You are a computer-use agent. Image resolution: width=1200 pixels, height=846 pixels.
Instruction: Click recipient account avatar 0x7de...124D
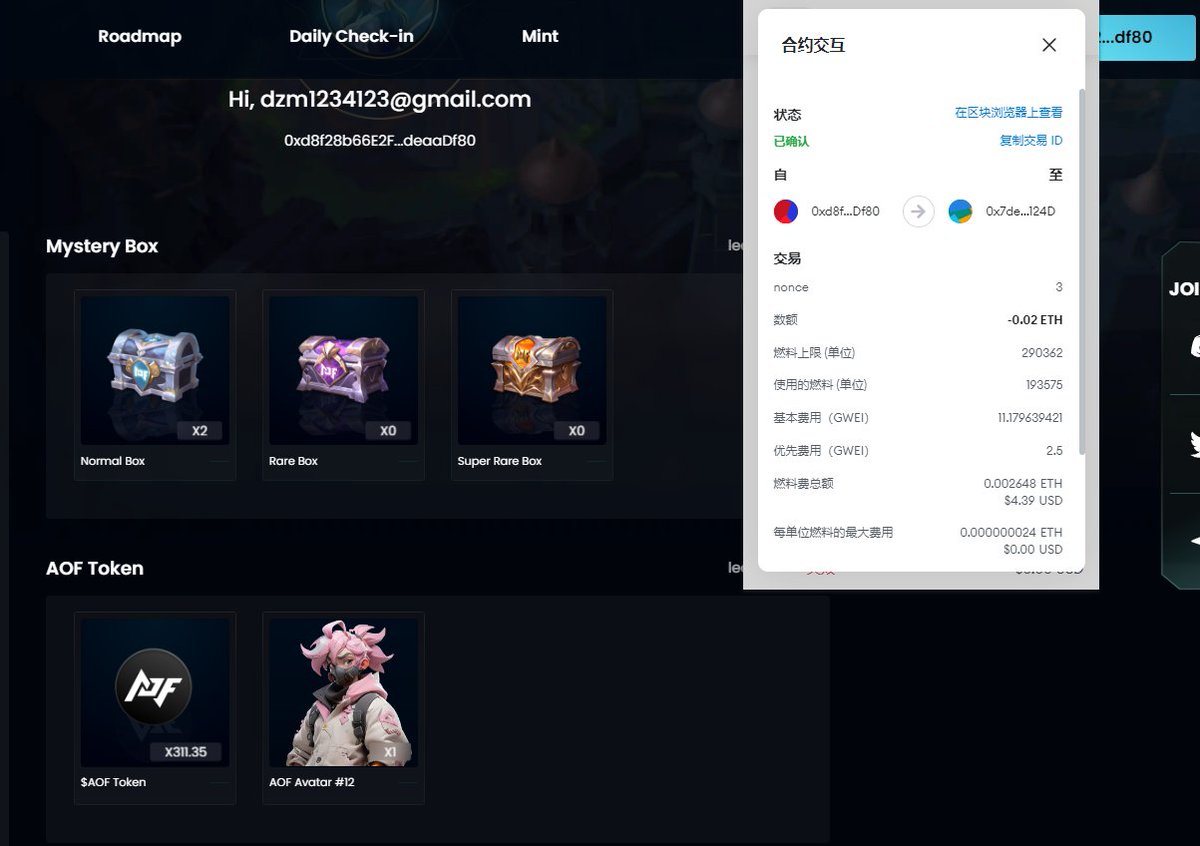960,211
